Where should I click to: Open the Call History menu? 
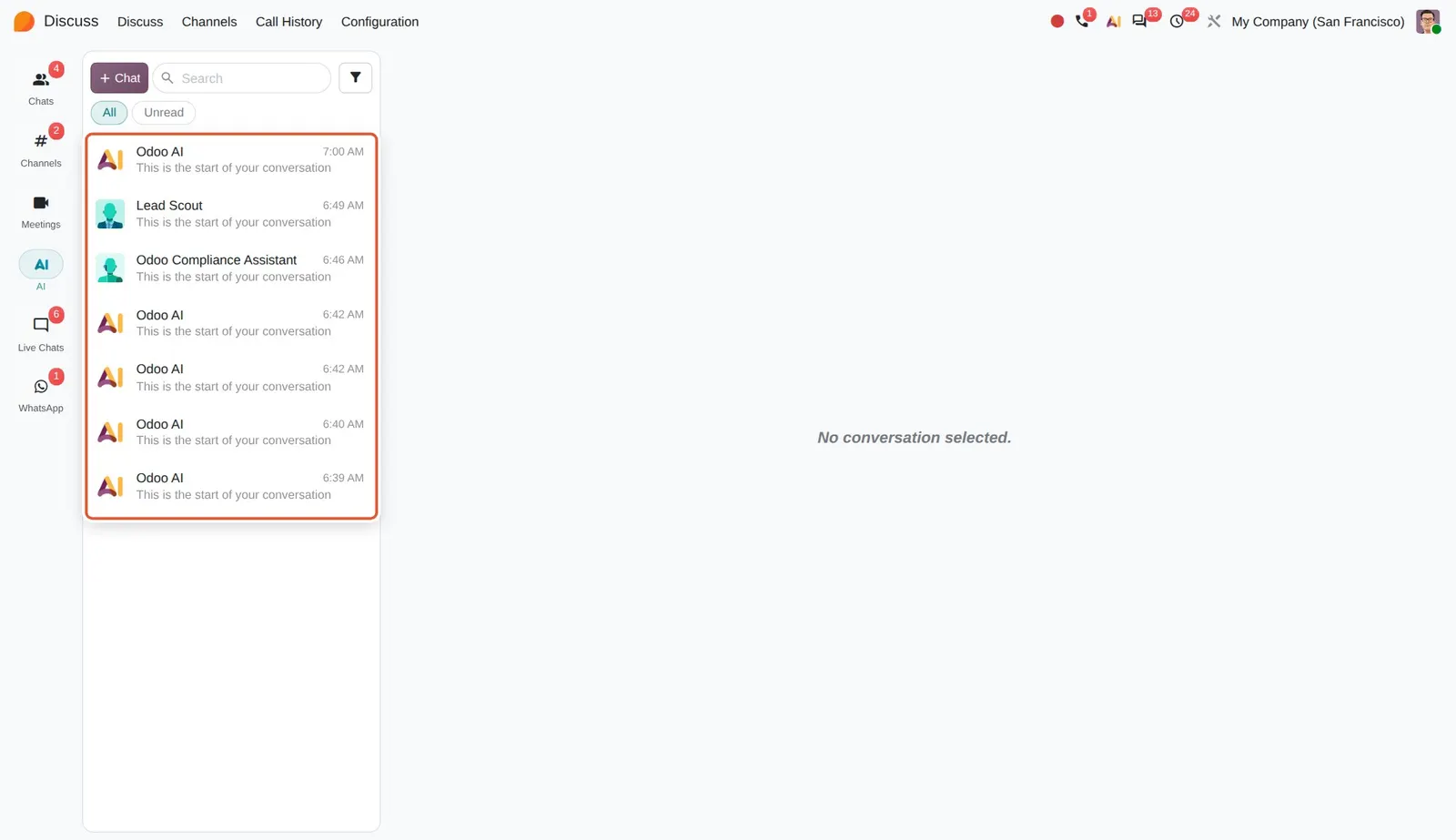[x=288, y=22]
